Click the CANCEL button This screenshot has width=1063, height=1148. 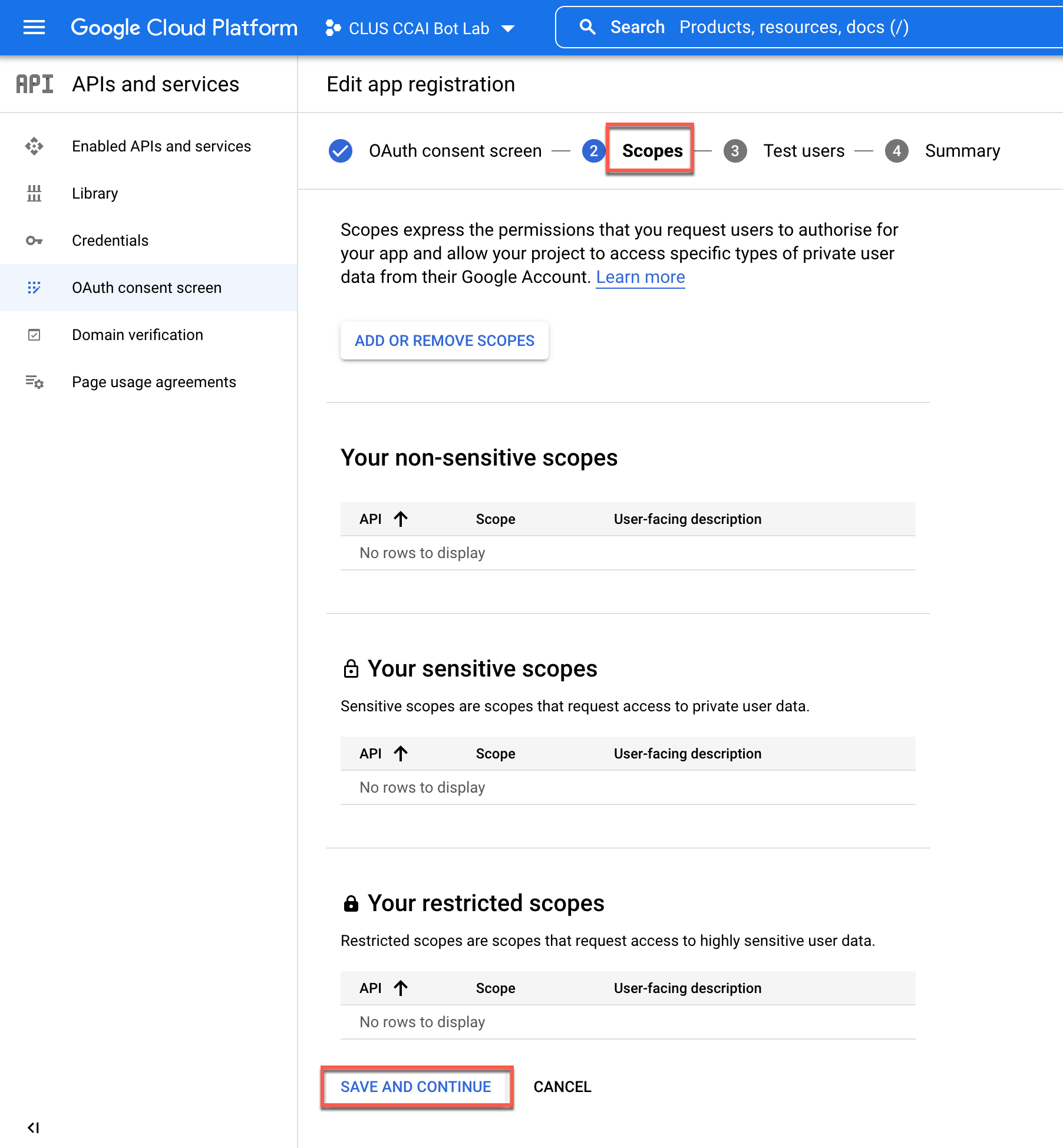(x=562, y=1087)
